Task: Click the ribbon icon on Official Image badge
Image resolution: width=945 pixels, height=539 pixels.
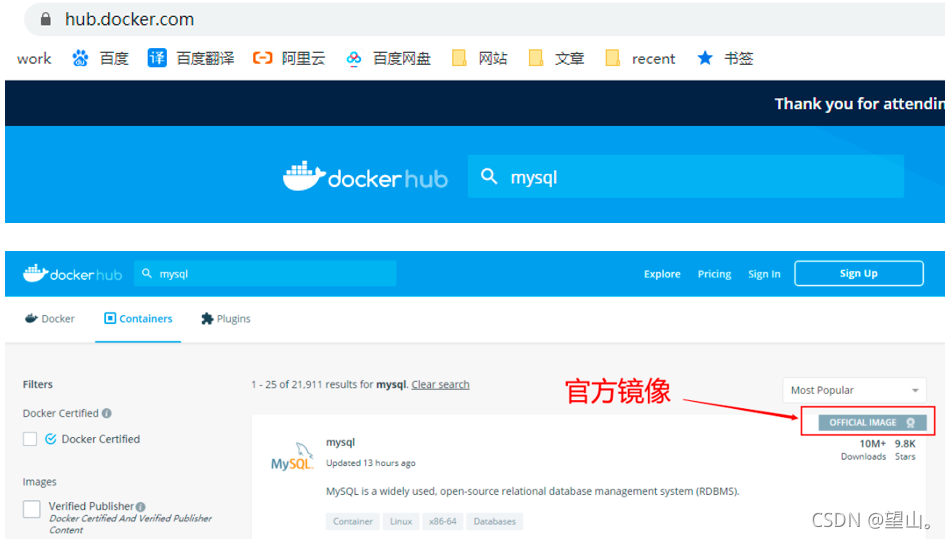Action: tap(911, 423)
